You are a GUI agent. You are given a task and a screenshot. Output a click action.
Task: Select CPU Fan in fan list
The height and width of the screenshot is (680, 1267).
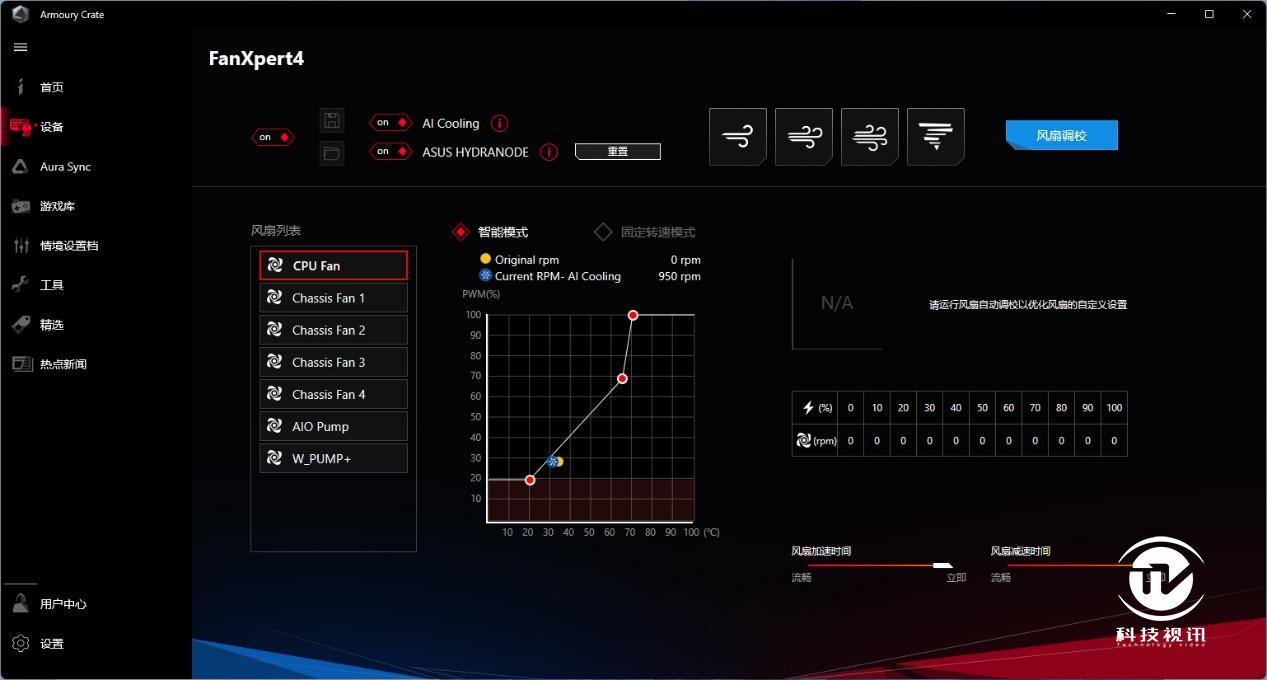pos(333,266)
